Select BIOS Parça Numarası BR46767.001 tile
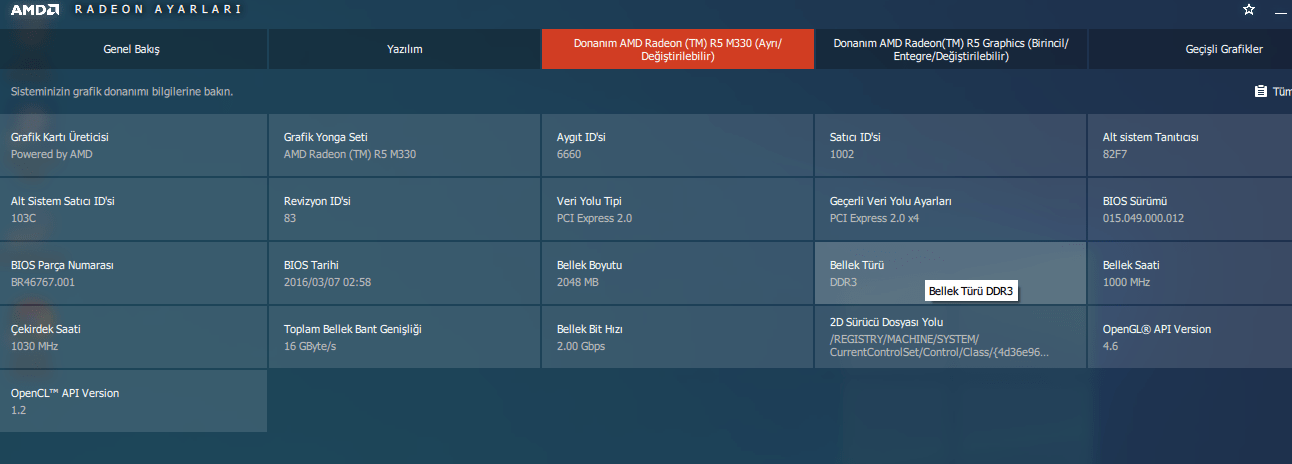 [133, 273]
